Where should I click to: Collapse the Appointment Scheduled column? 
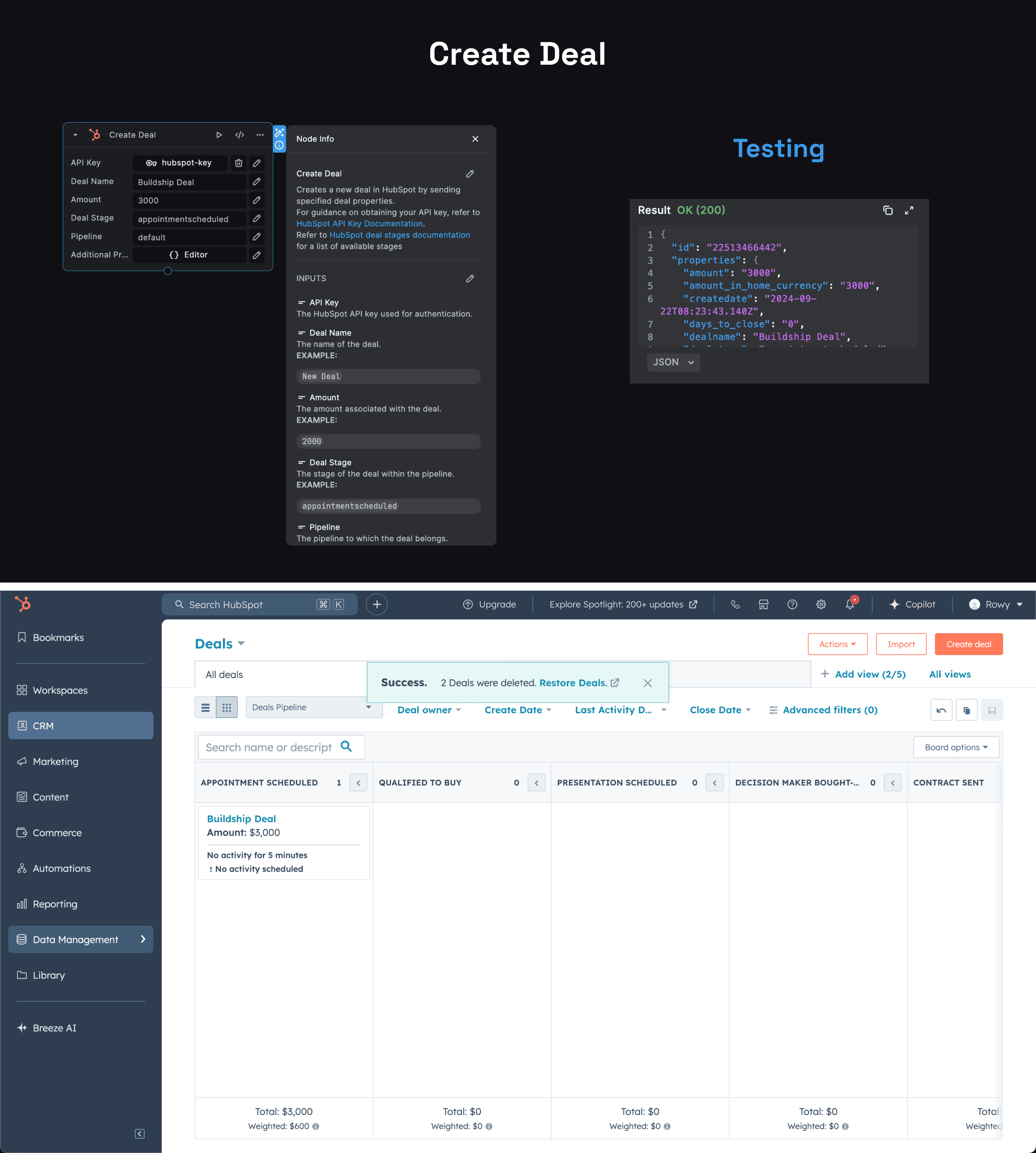pos(358,782)
